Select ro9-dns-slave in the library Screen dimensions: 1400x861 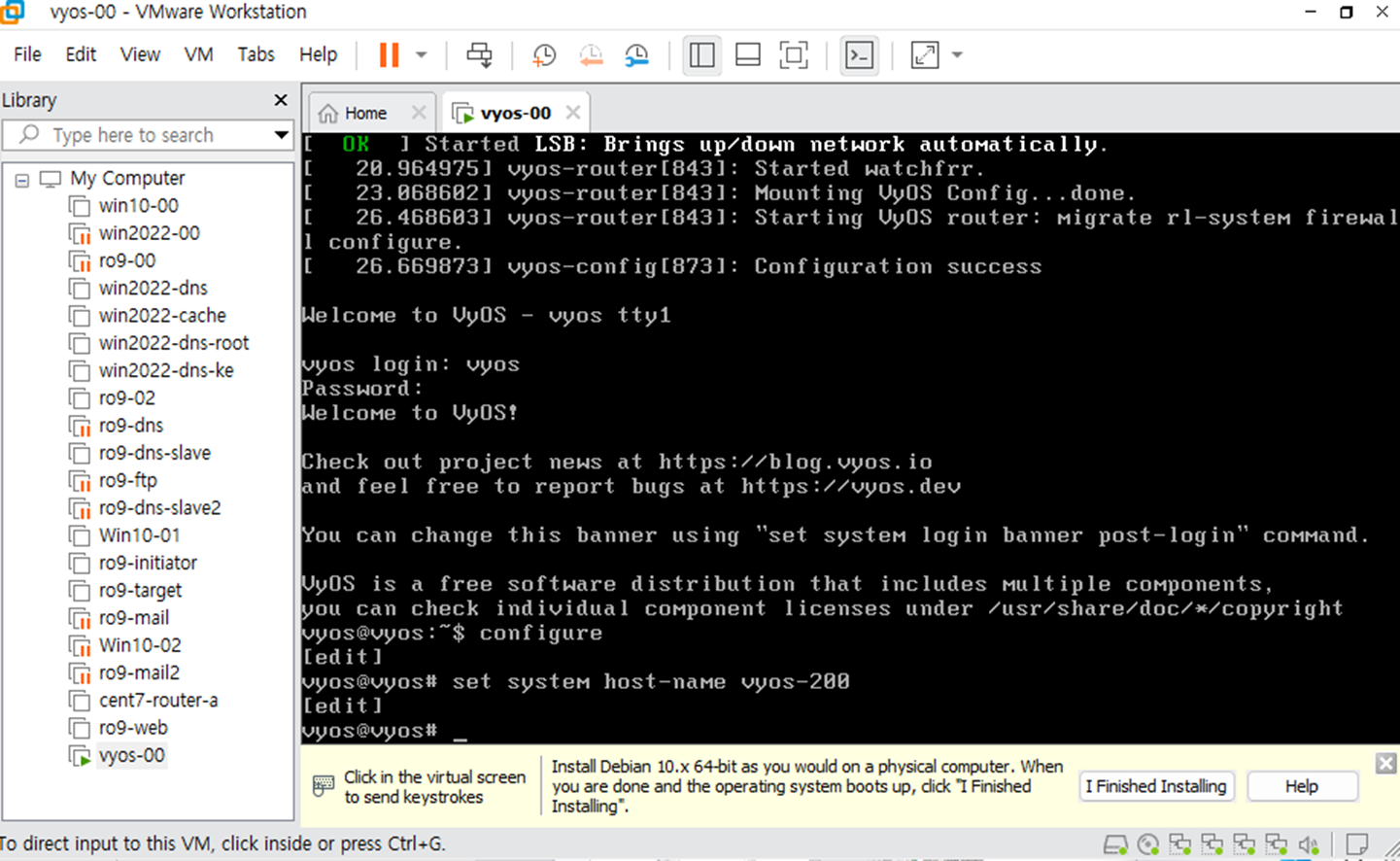point(154,453)
